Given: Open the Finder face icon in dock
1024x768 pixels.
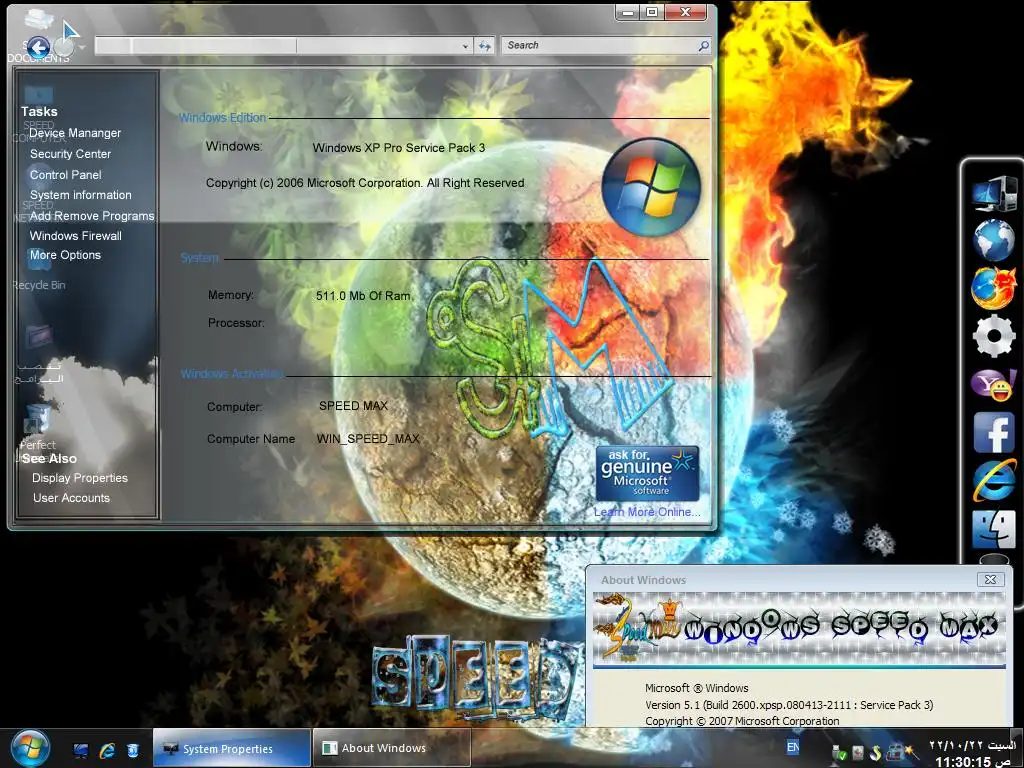Looking at the screenshot, I should click(993, 528).
